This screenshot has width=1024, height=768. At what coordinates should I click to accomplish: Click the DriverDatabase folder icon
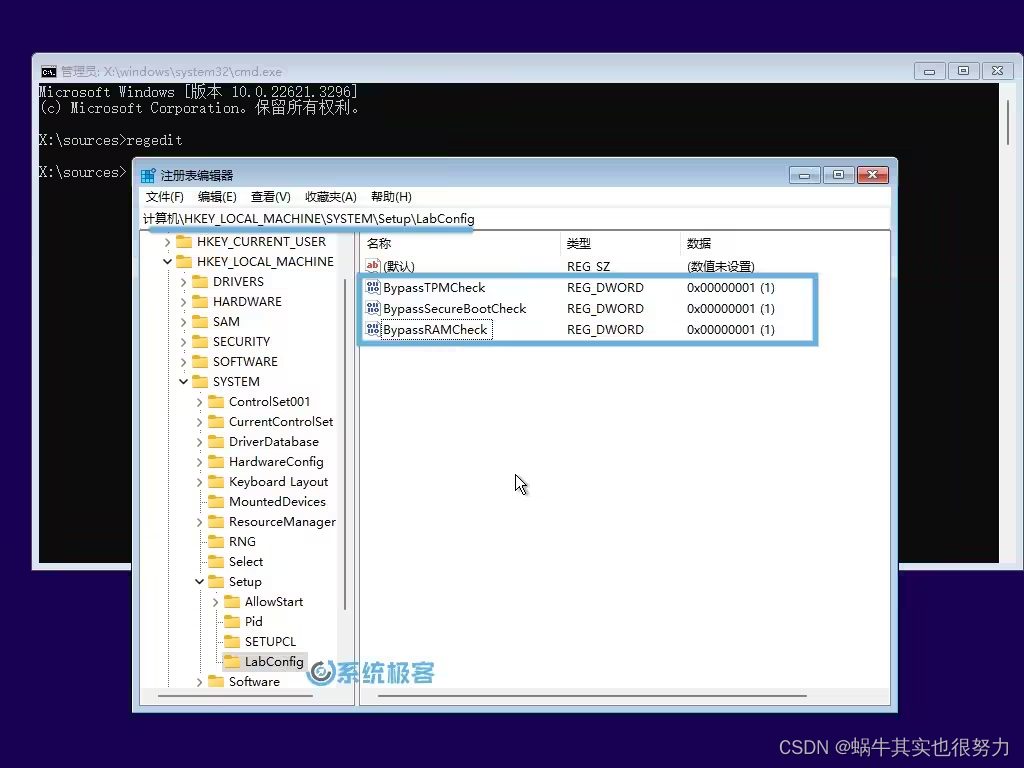(216, 442)
